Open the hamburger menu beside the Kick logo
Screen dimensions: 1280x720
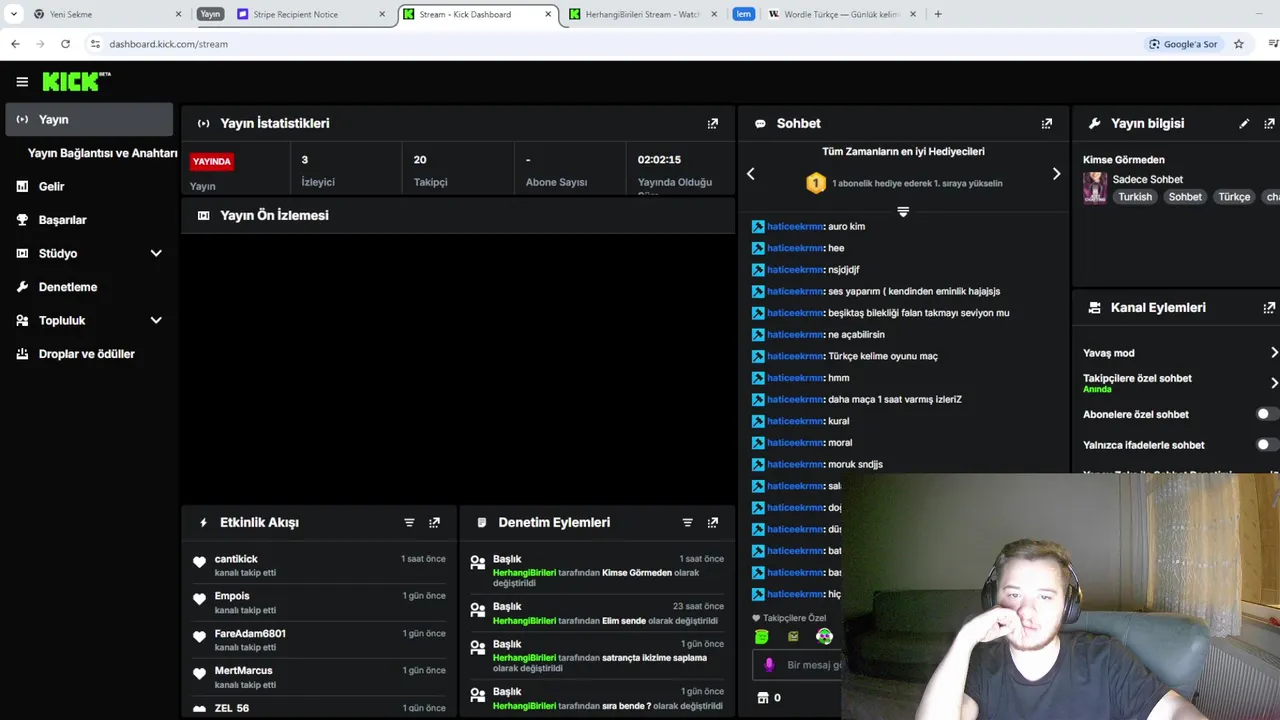(22, 82)
